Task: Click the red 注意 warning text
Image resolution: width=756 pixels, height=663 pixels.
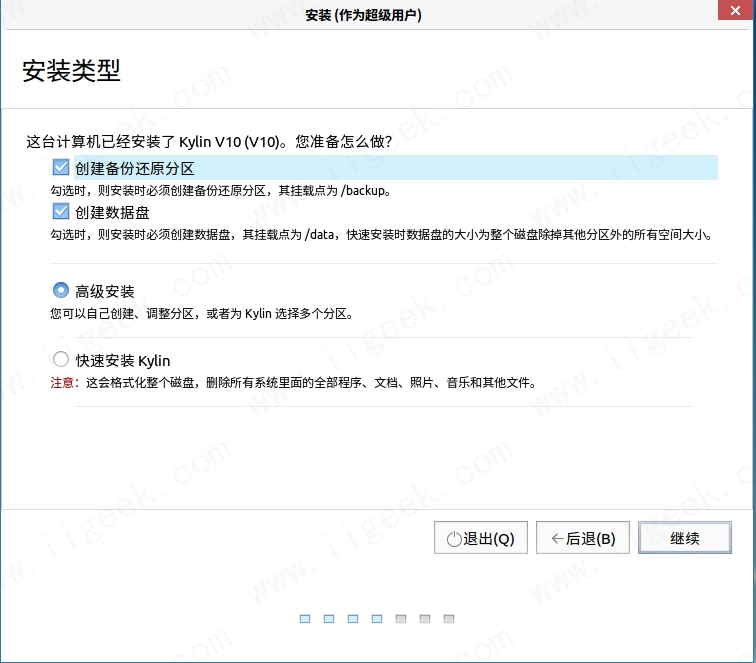Action: click(x=64, y=383)
